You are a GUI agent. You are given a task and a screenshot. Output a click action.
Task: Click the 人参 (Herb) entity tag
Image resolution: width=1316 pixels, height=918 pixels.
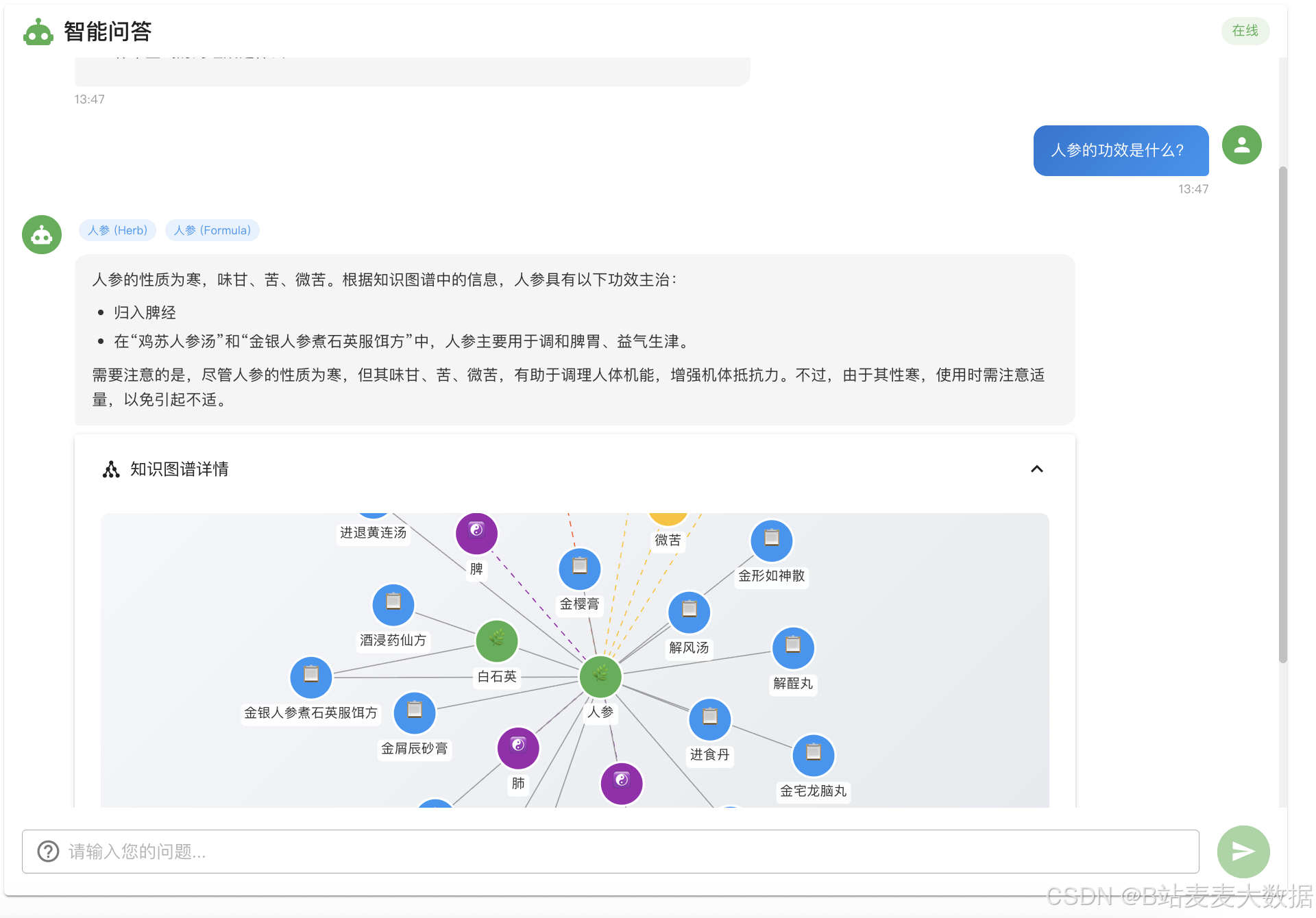point(117,230)
